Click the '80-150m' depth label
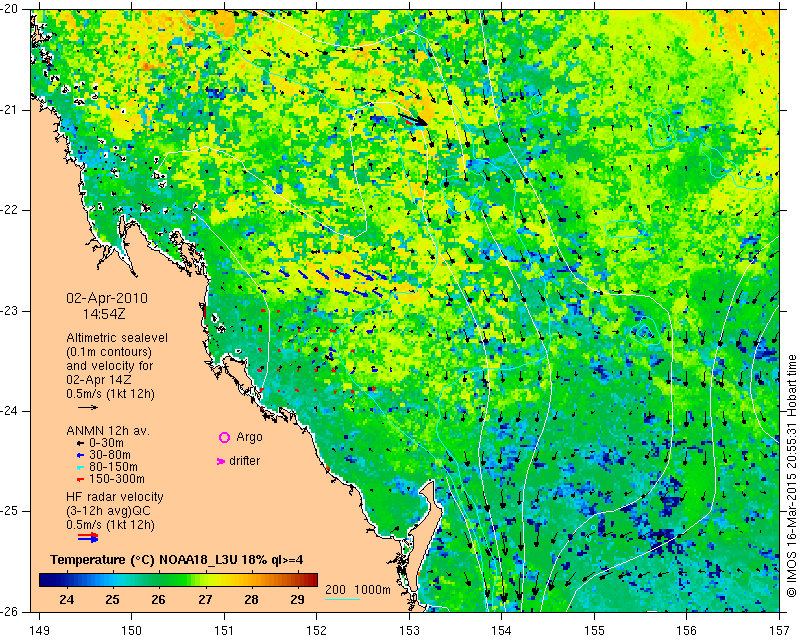Image resolution: width=800 pixels, height=640 pixels. point(113,467)
